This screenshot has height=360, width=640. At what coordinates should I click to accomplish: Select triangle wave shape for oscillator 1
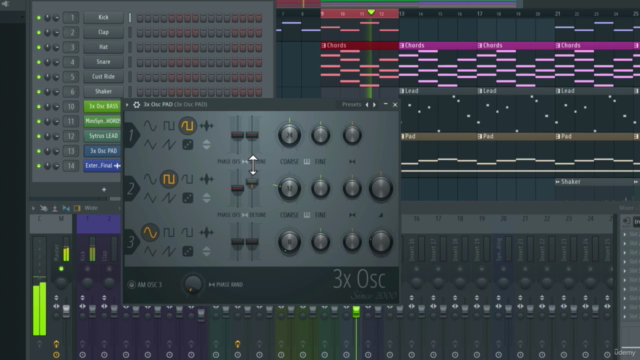click(150, 144)
